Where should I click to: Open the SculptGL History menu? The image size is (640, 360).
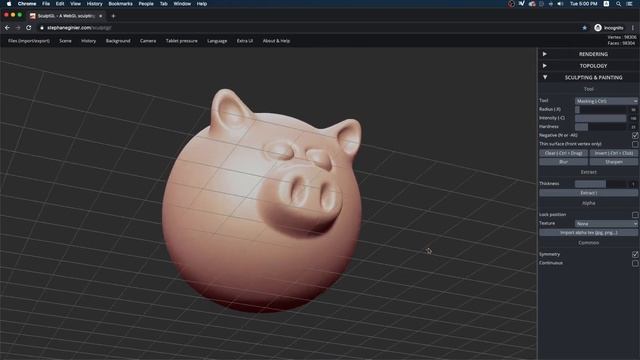88,41
